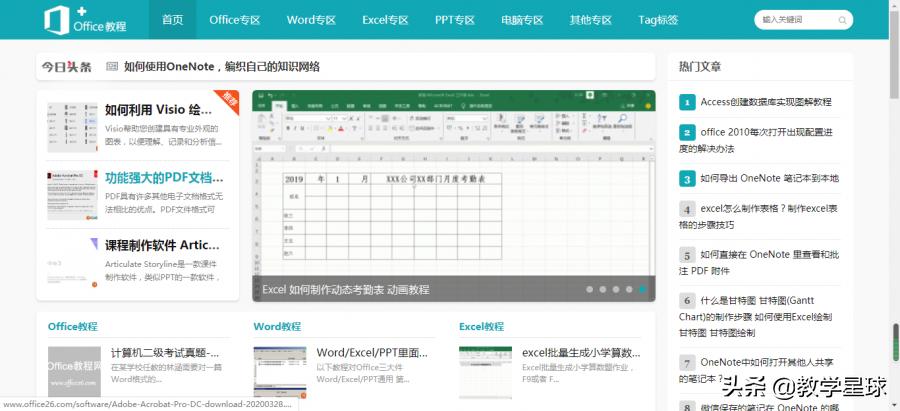Screen dimensions: 900x411
Task: Open Access创建数据库实现图解教程
Action: coord(766,102)
